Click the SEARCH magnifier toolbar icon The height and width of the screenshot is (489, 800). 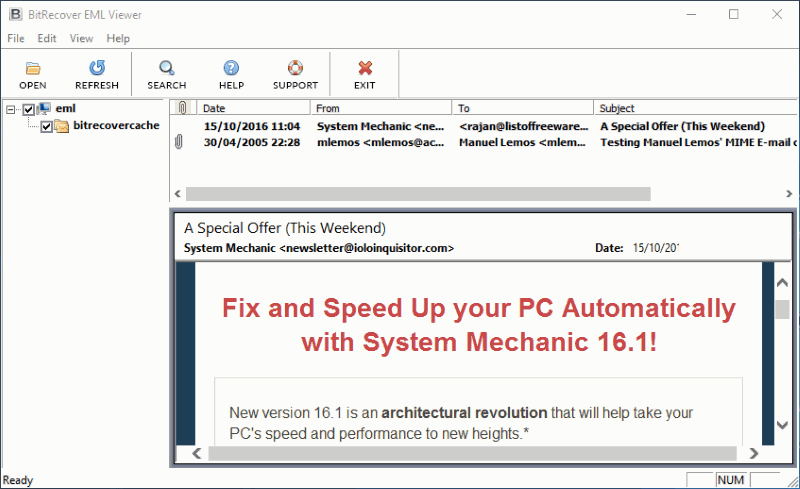pyautogui.click(x=166, y=68)
